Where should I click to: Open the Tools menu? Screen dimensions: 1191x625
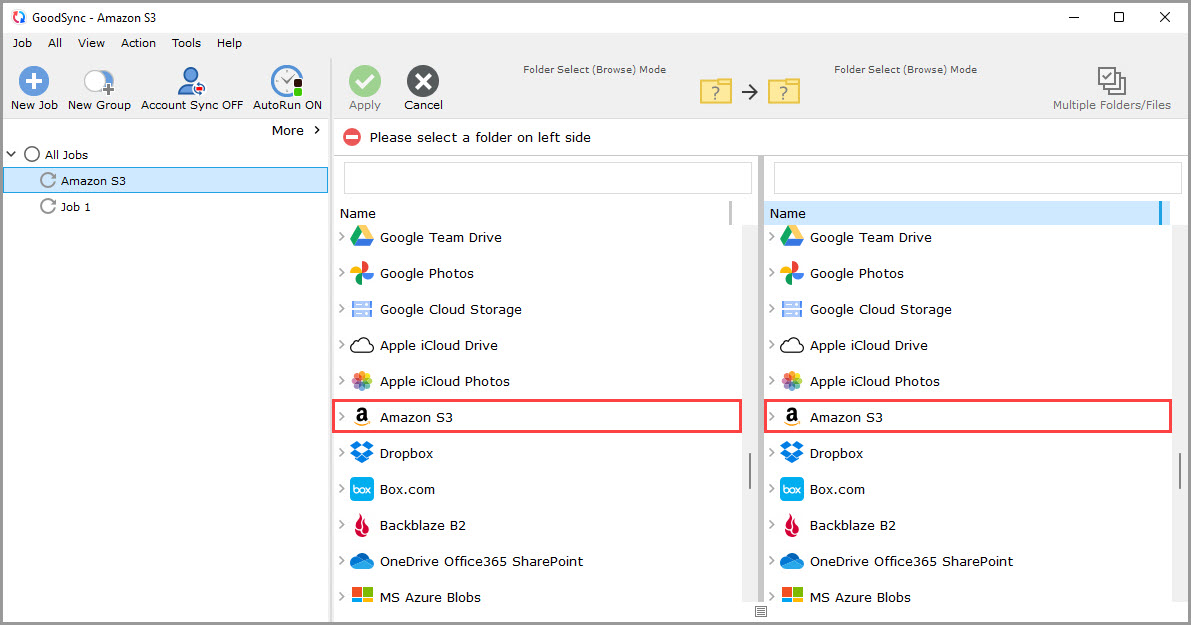(x=186, y=43)
